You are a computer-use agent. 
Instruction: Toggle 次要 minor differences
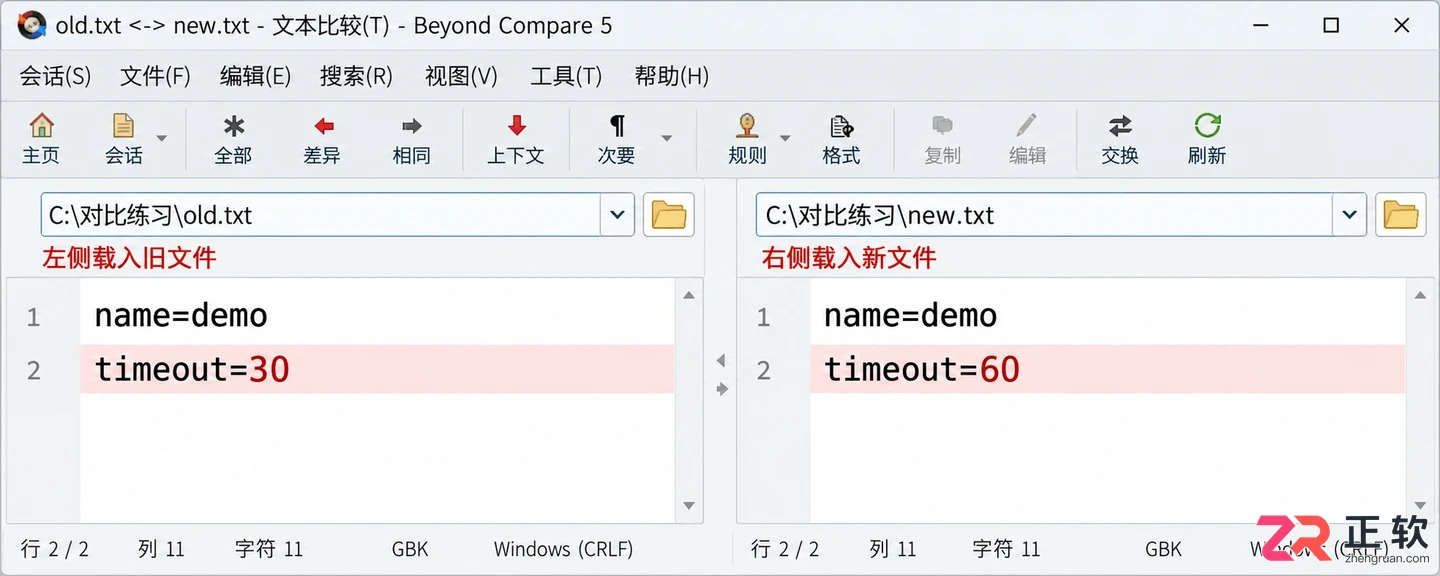pyautogui.click(x=617, y=138)
